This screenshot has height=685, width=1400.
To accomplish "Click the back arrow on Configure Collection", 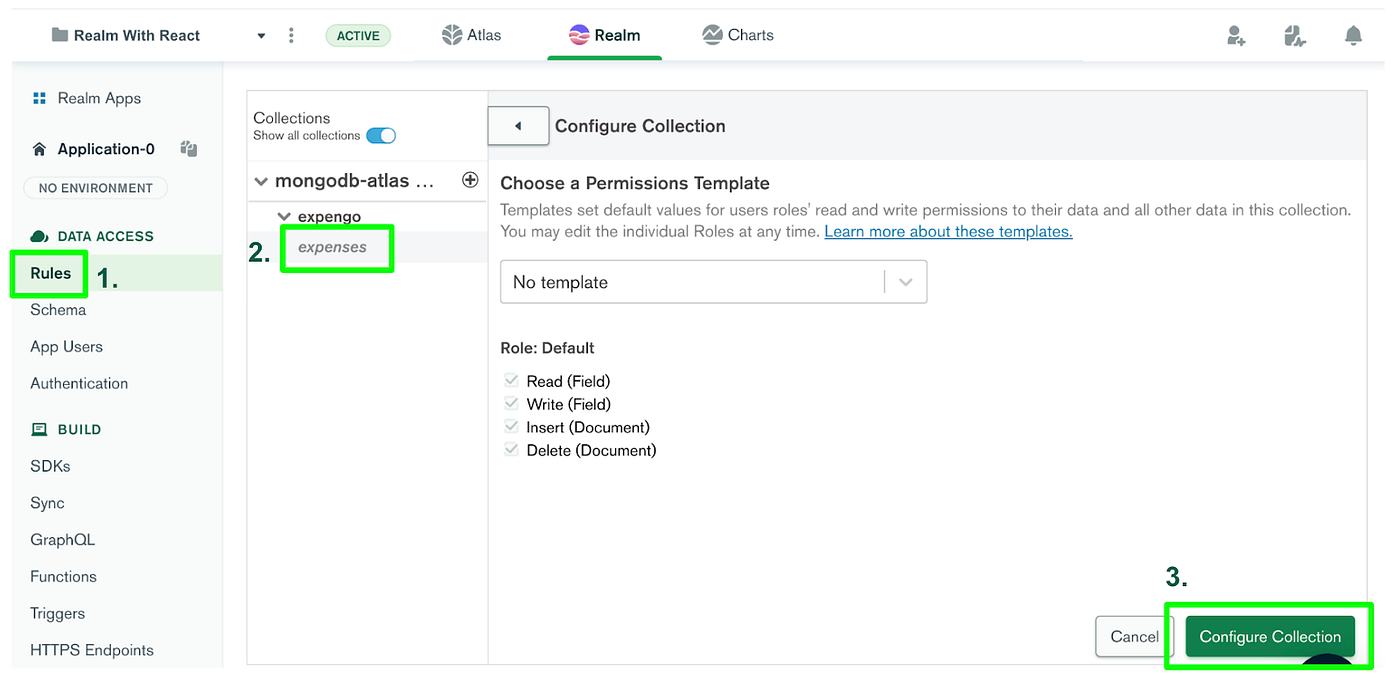I will [x=518, y=126].
